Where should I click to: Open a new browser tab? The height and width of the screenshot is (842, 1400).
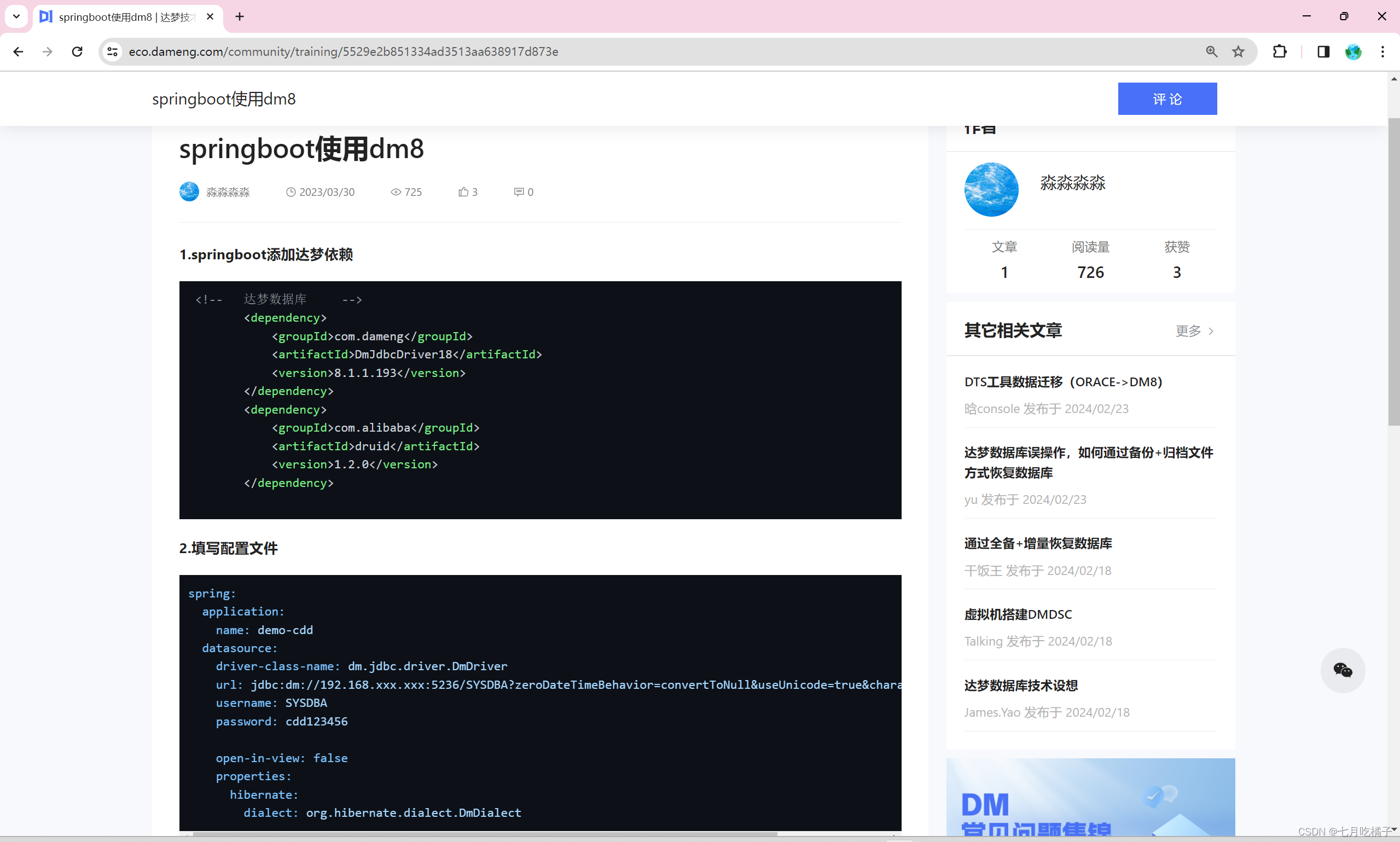[x=240, y=16]
